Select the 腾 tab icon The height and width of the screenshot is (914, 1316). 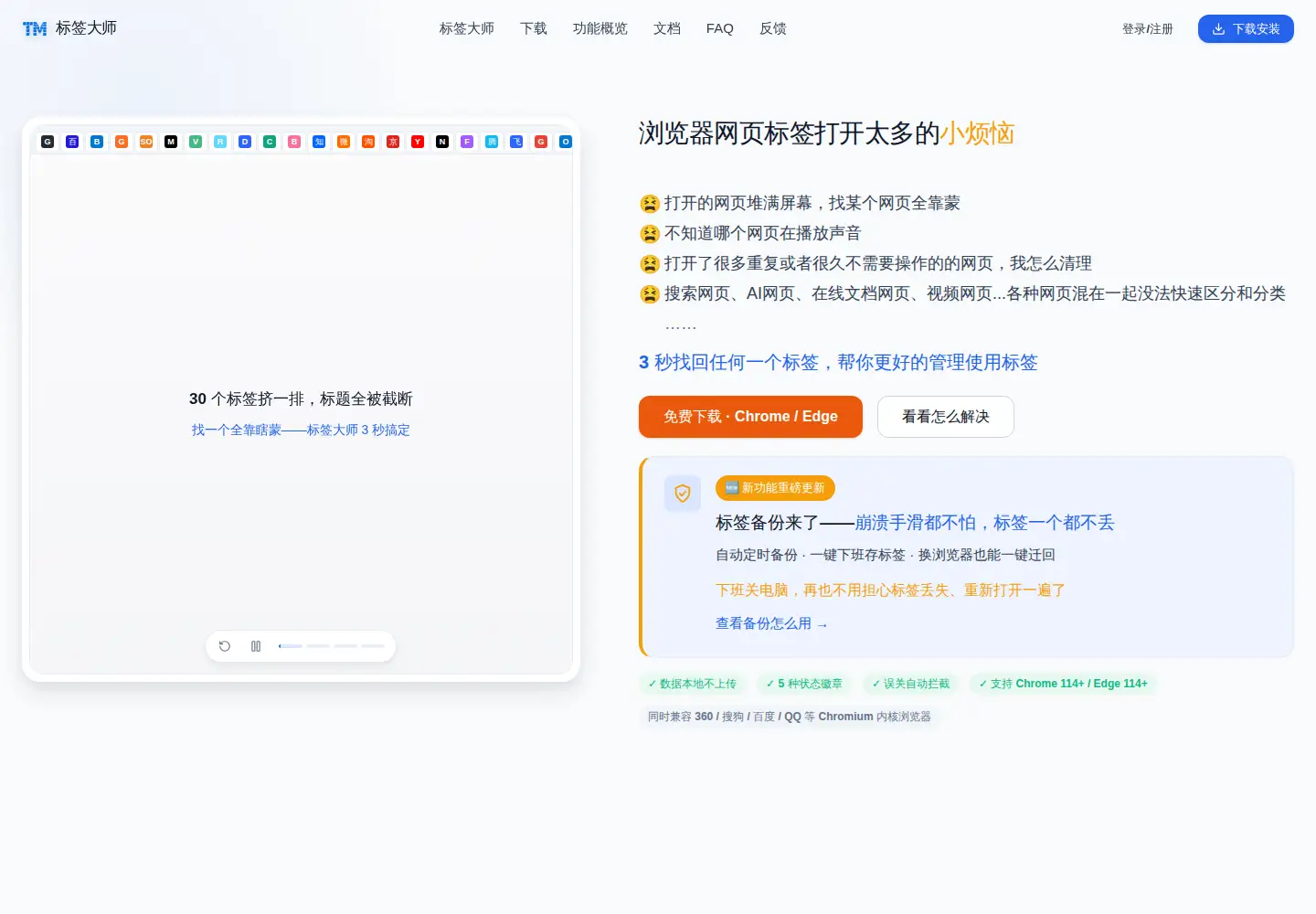coord(492,142)
